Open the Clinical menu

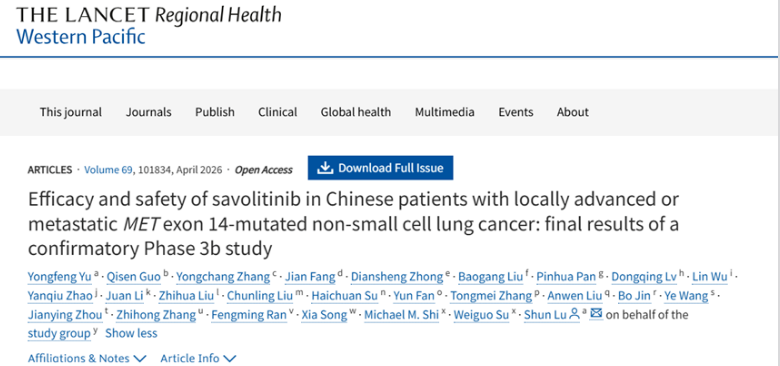[x=278, y=112]
